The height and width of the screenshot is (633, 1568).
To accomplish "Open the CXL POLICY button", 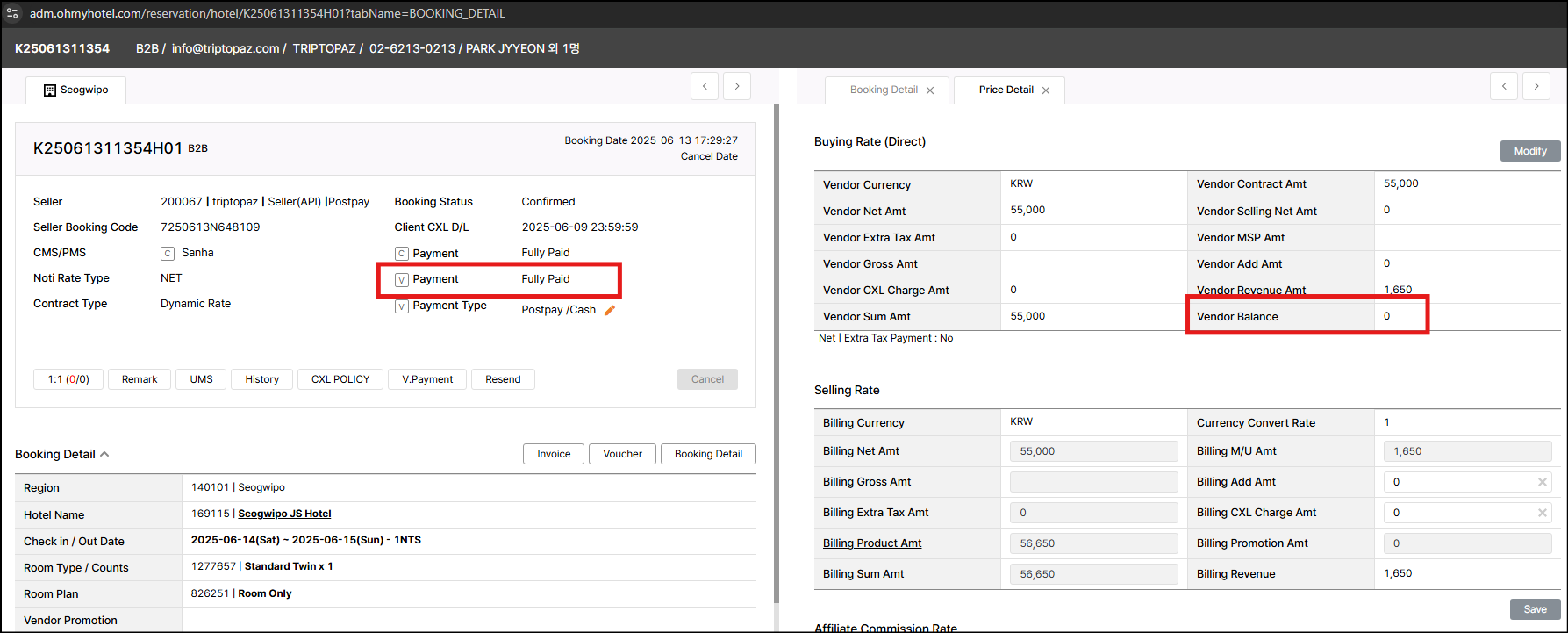I will pos(340,379).
